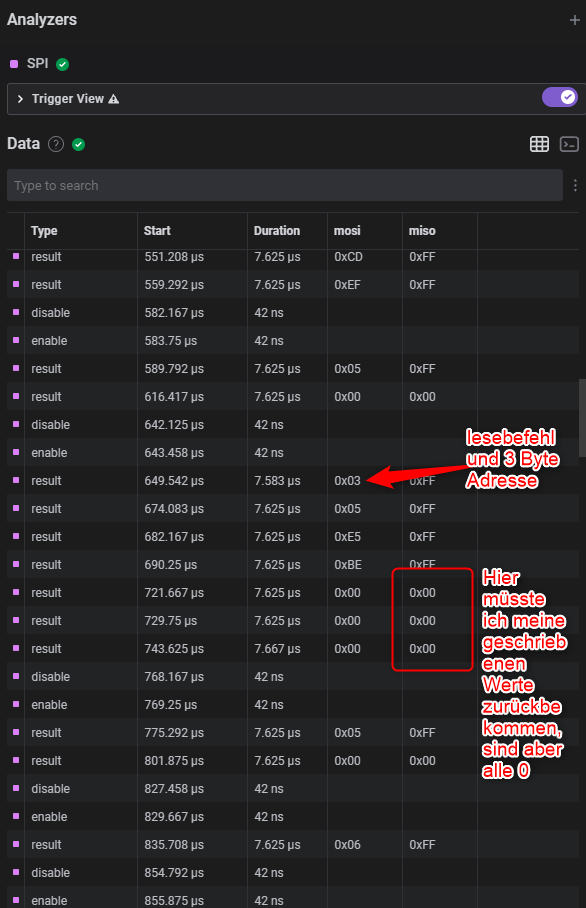This screenshot has width=586, height=908.
Task: Select the disable row at 827.458 µs
Action: pos(293,789)
